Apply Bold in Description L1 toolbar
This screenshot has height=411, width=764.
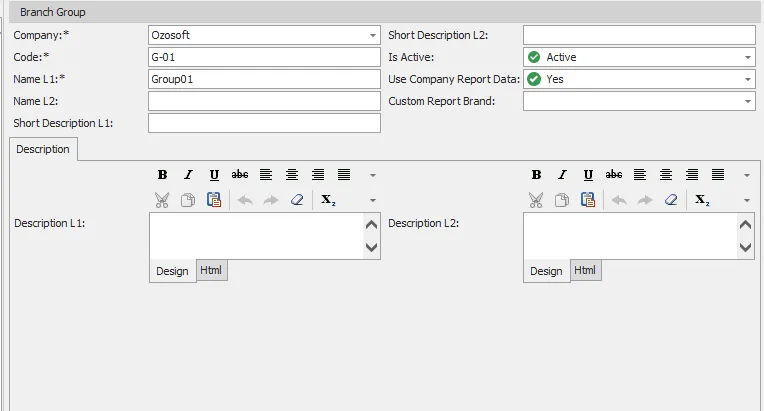tap(162, 174)
